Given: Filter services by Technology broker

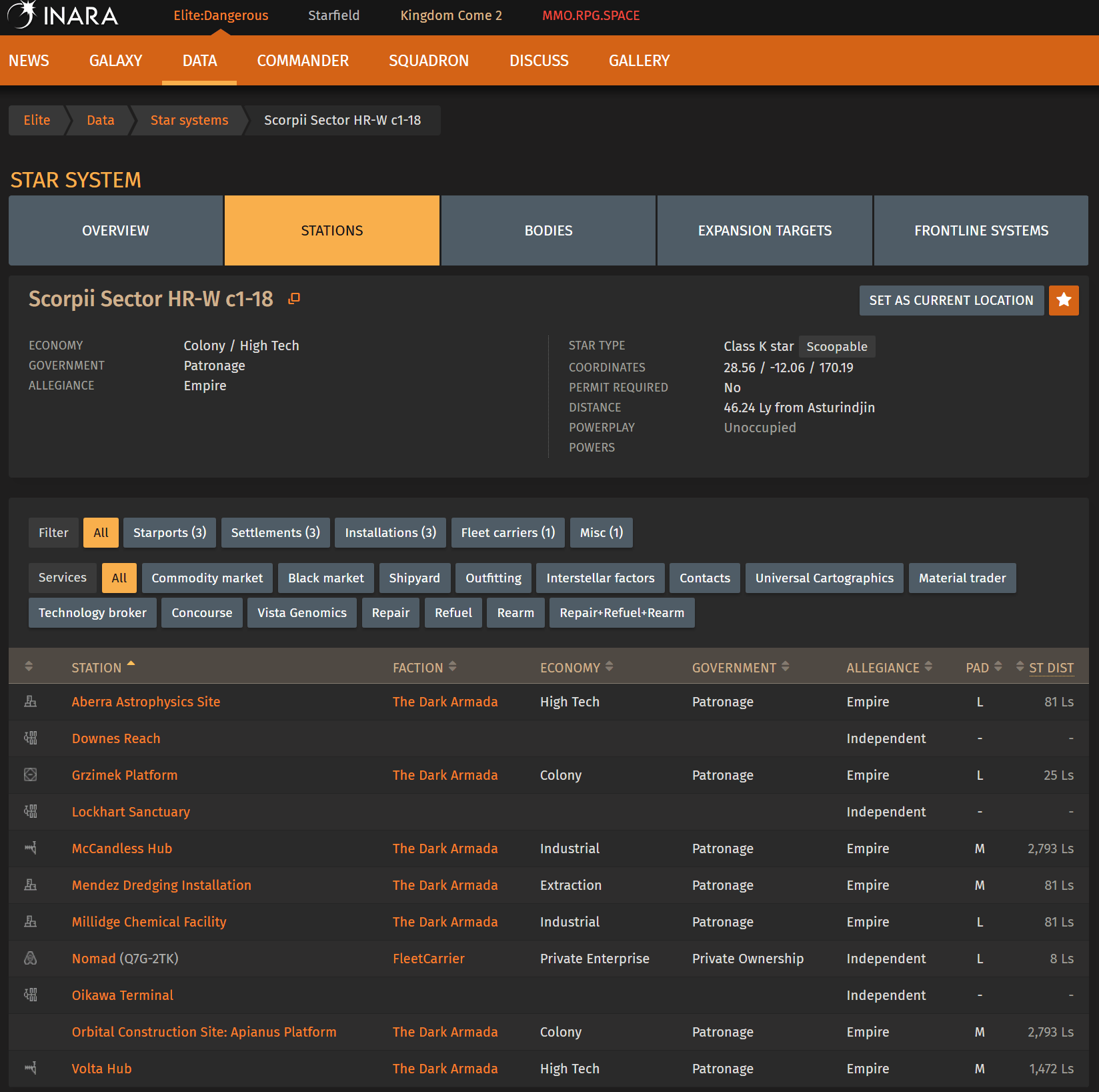Looking at the screenshot, I should pyautogui.click(x=92, y=613).
